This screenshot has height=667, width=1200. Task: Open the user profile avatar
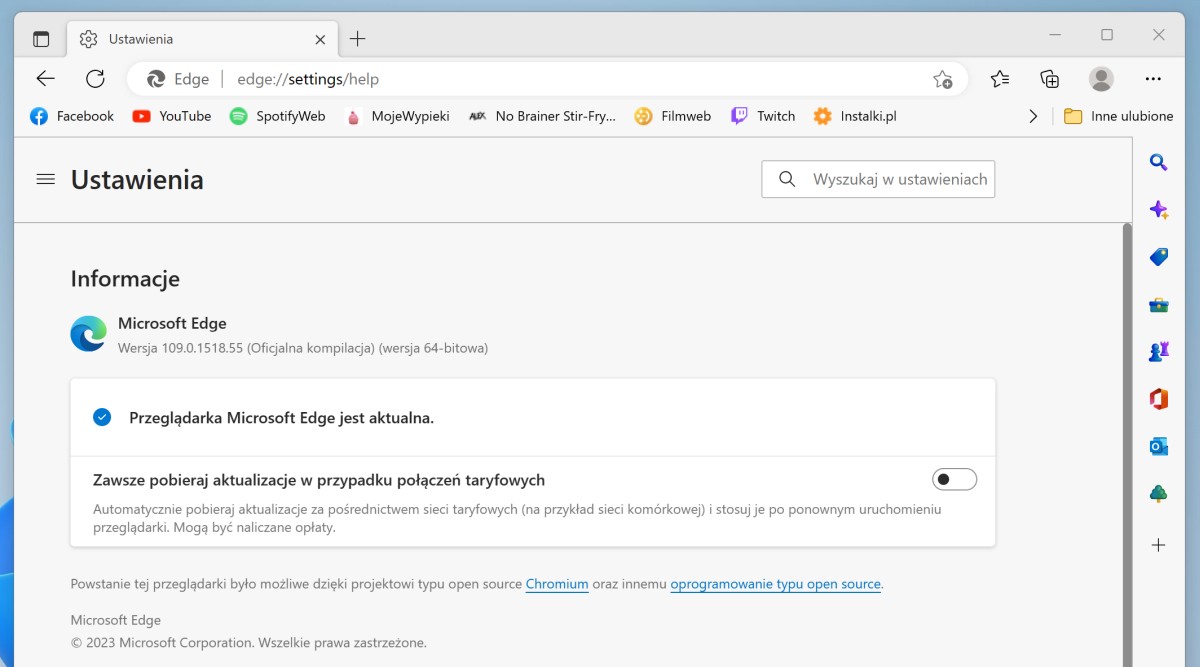(x=1101, y=79)
